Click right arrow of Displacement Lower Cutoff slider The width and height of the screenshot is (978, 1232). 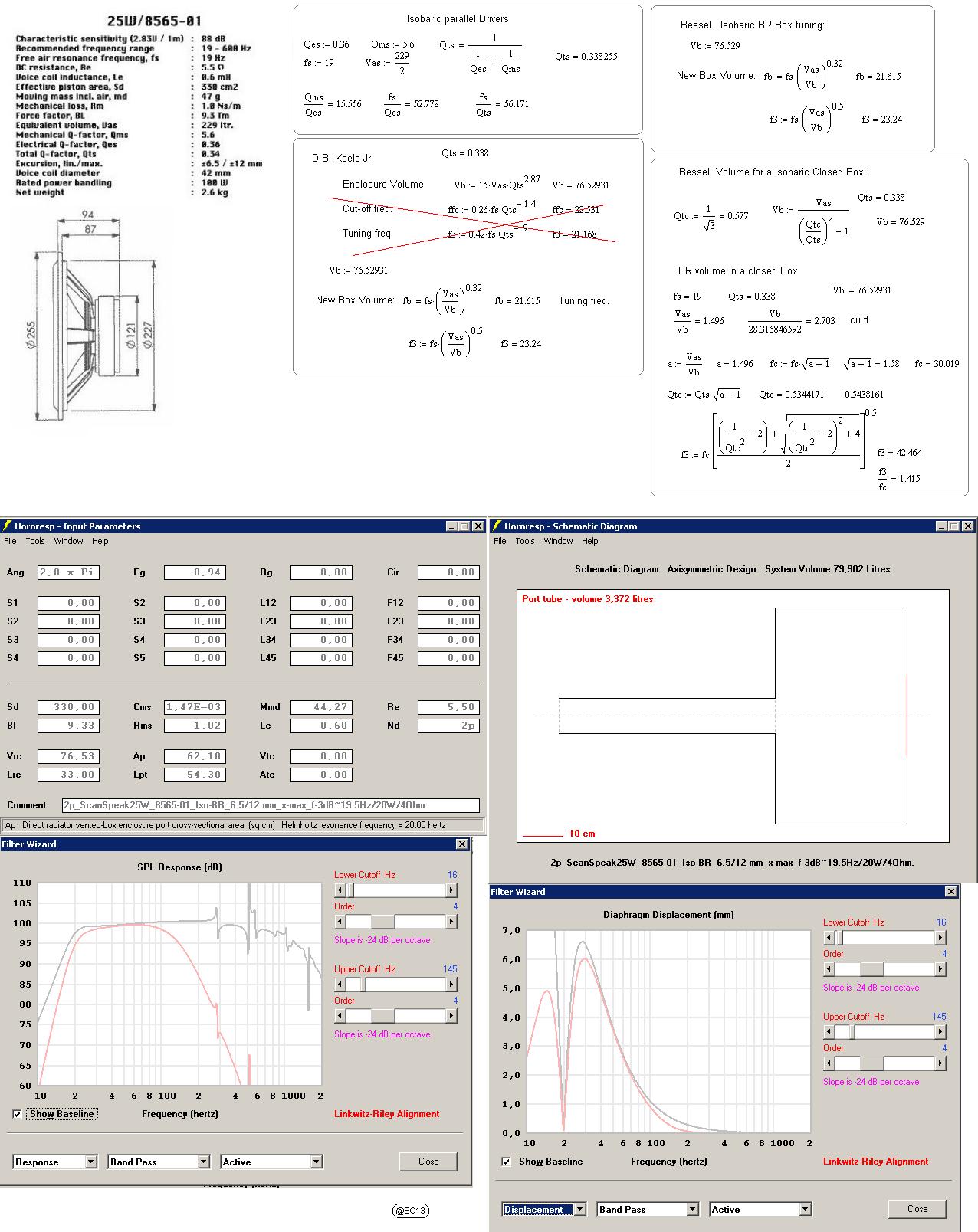click(940, 938)
